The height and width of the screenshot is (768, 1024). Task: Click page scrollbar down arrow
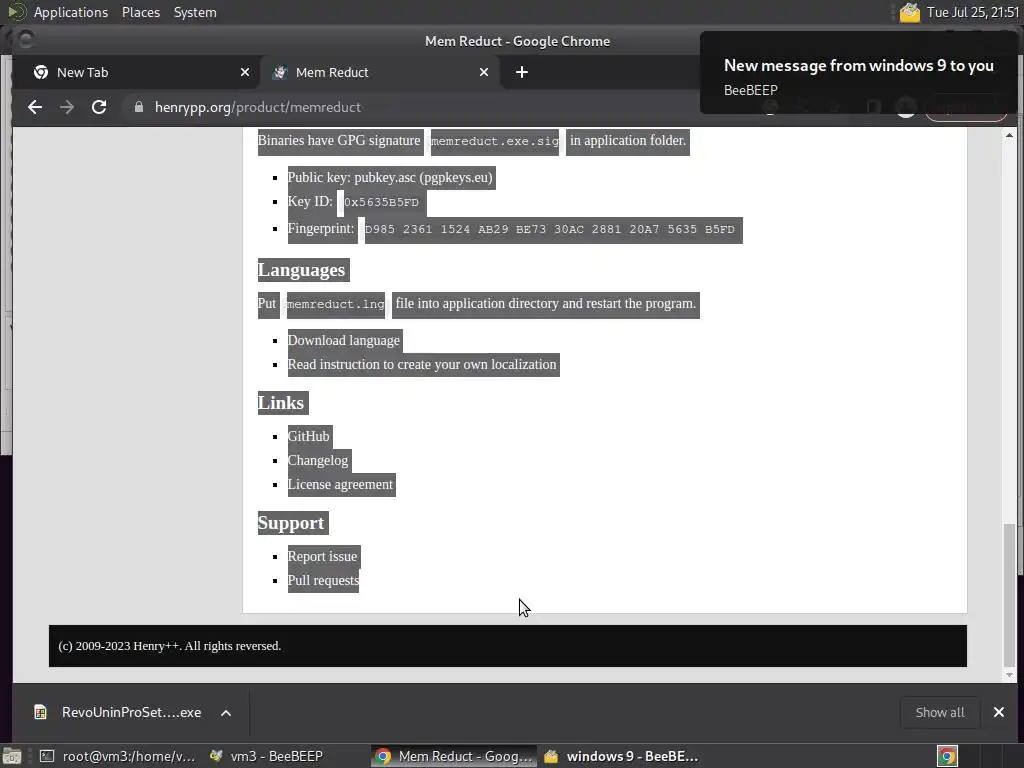pos(1010,675)
